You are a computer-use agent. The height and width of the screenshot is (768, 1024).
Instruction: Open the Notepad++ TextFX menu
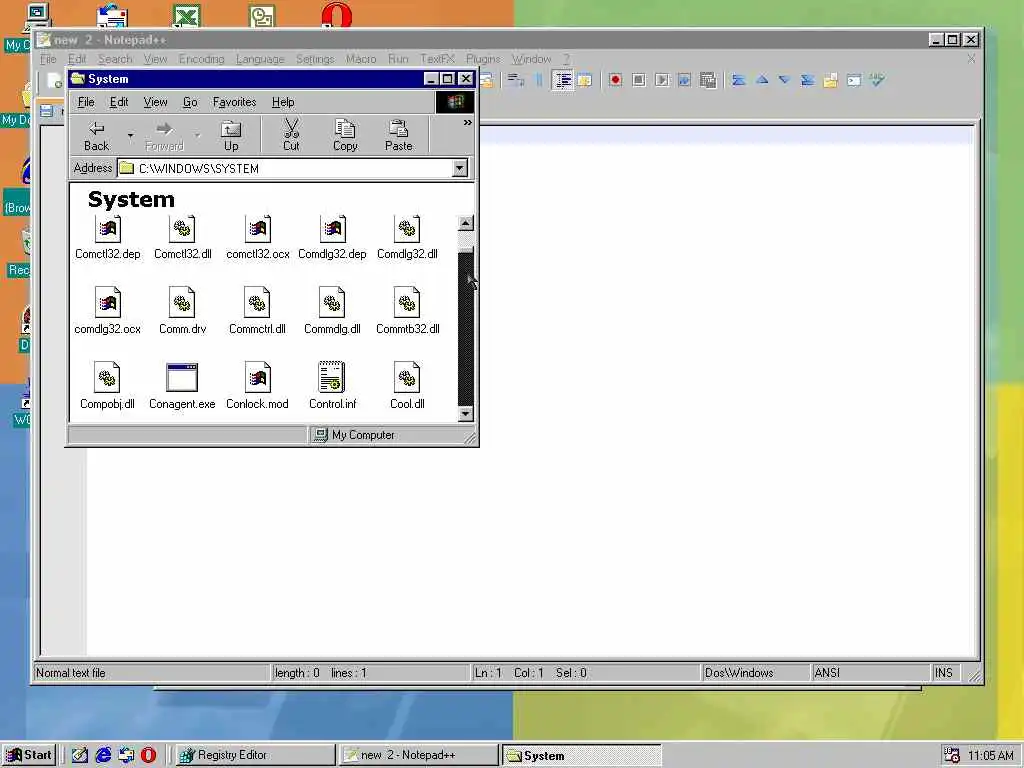437,59
